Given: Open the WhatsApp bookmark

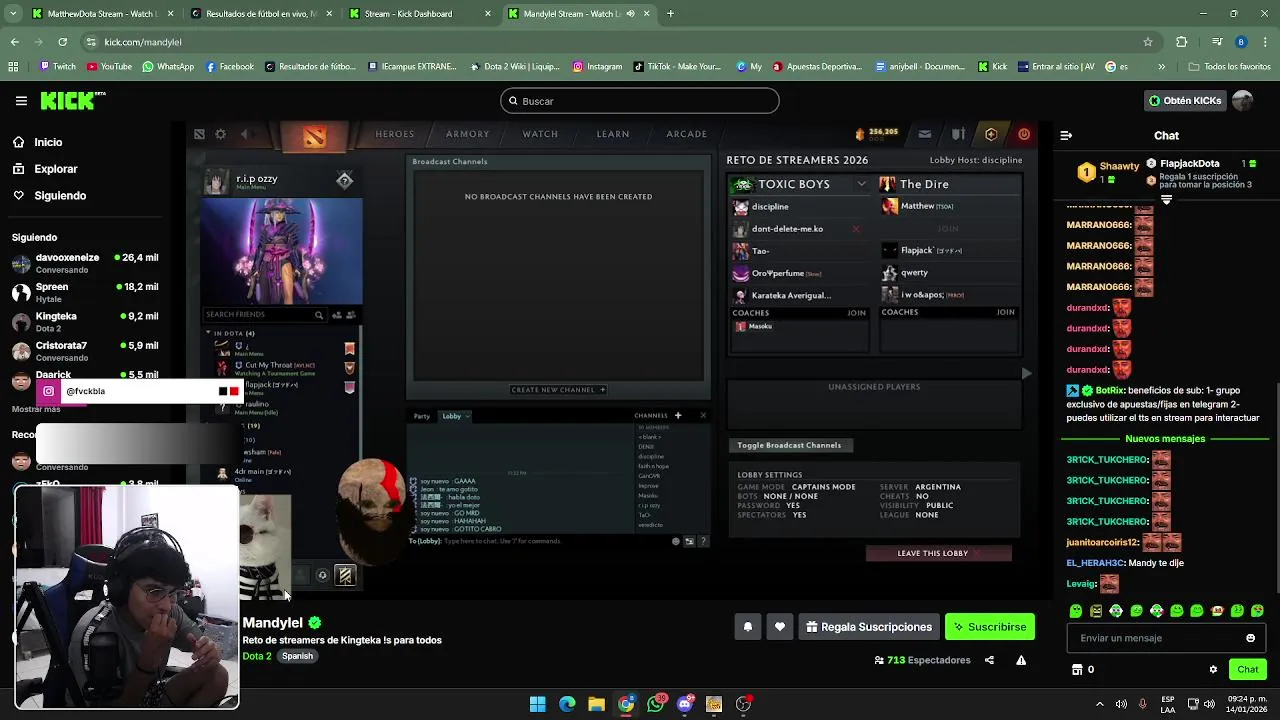Looking at the screenshot, I should tap(168, 67).
